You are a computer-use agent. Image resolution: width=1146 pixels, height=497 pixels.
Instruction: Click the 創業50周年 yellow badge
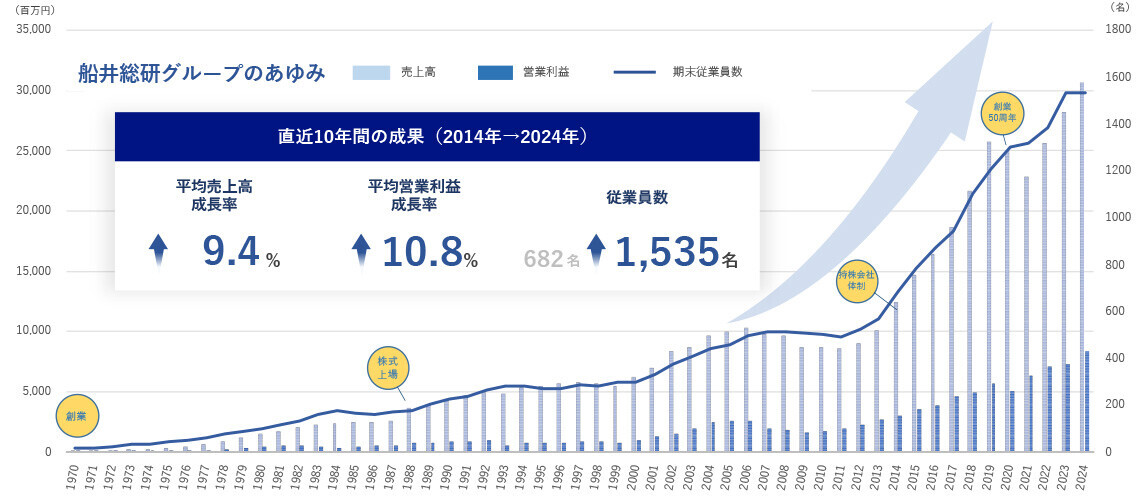point(1001,111)
